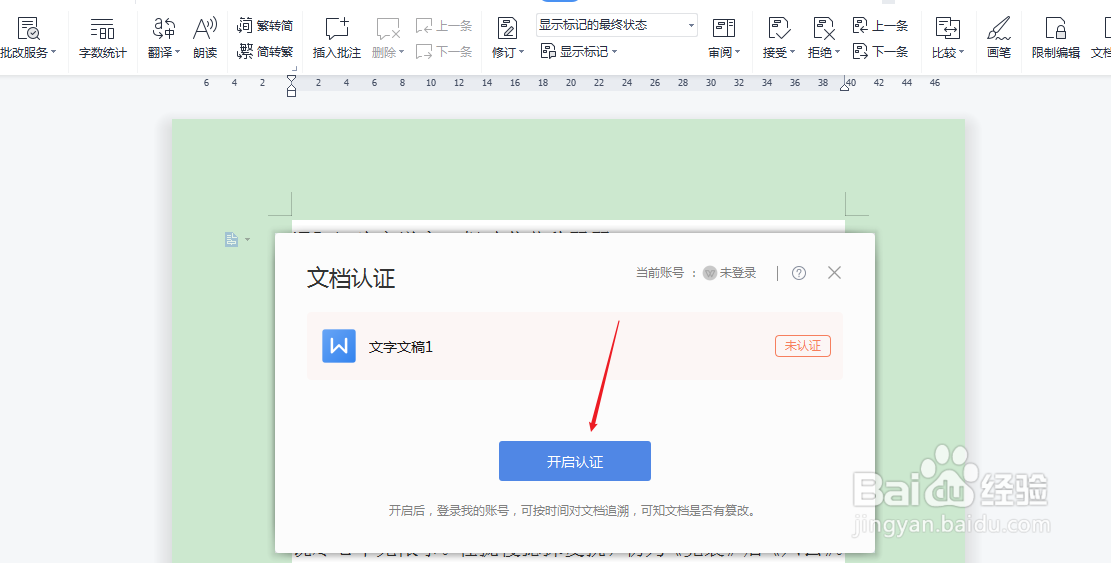The height and width of the screenshot is (563, 1111).
Task: Click the 文档认证 dialog title
Action: click(351, 278)
